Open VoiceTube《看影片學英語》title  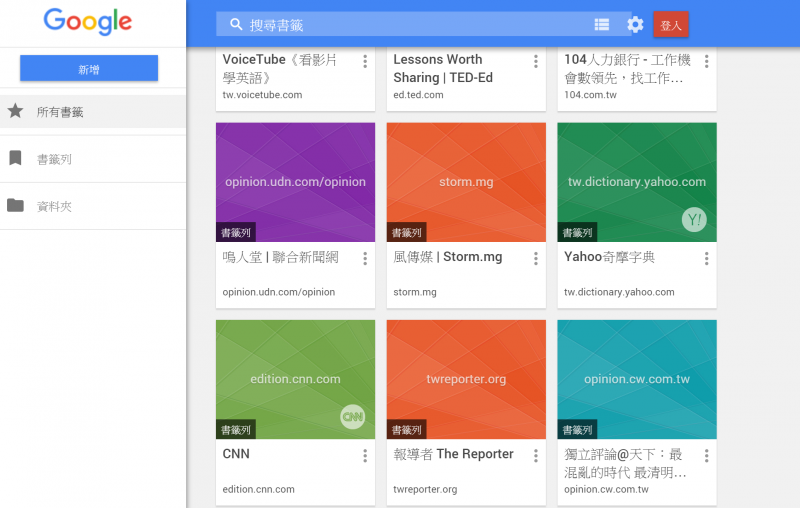(x=280, y=68)
